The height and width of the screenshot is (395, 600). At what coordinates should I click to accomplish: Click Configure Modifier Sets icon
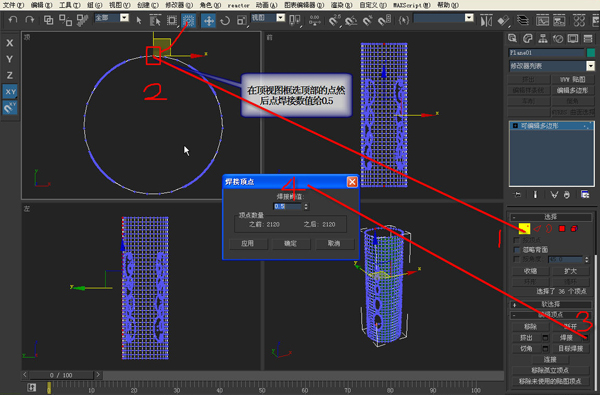585,195
